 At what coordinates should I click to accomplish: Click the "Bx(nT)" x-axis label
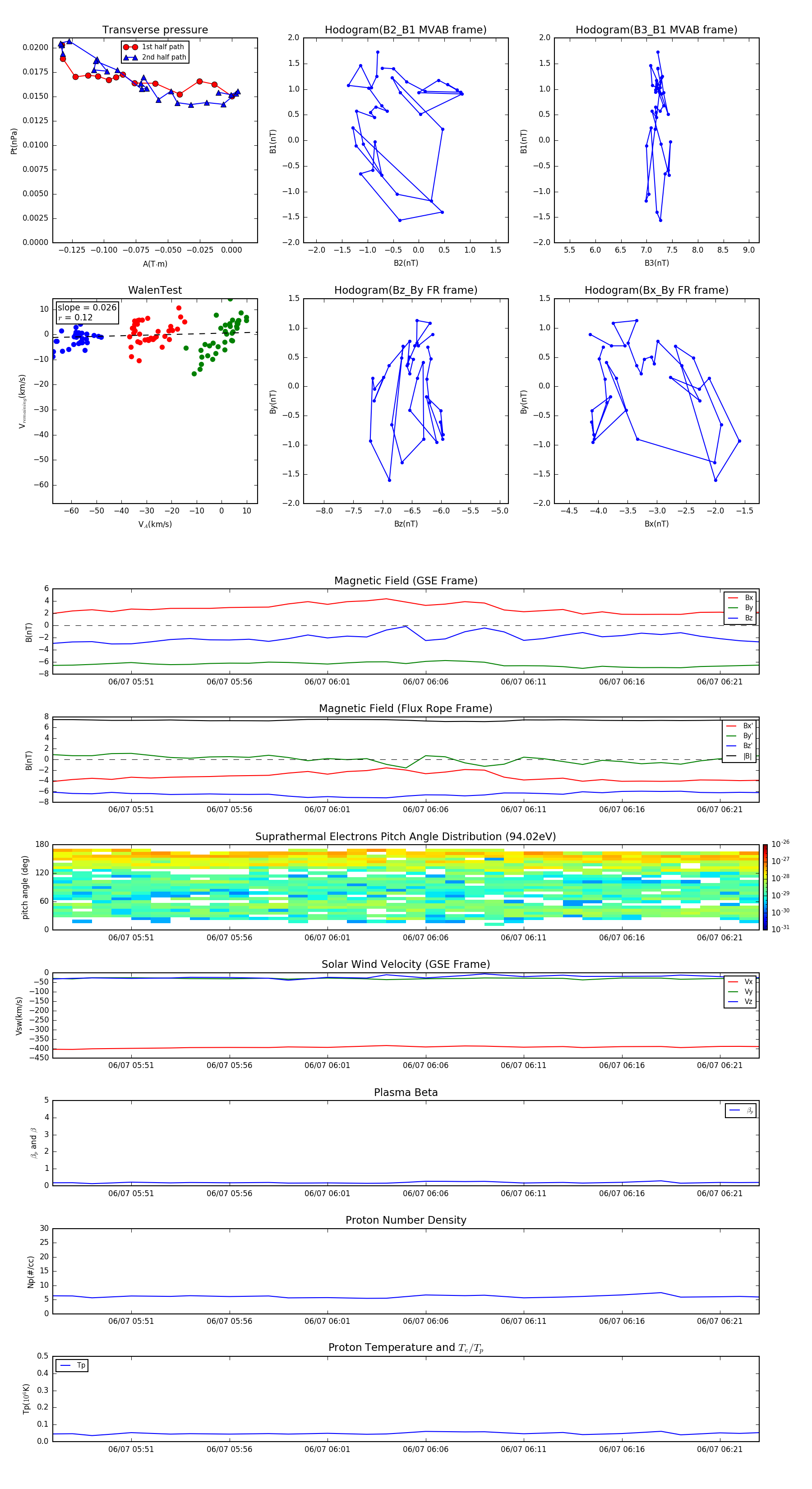pos(656,524)
